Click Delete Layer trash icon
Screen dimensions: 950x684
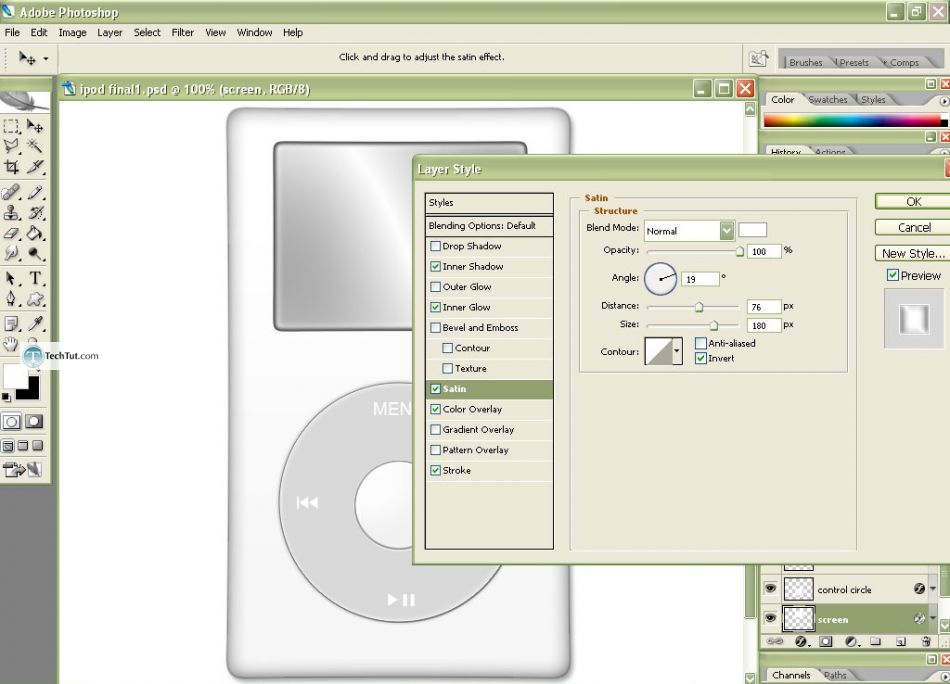[x=925, y=641]
